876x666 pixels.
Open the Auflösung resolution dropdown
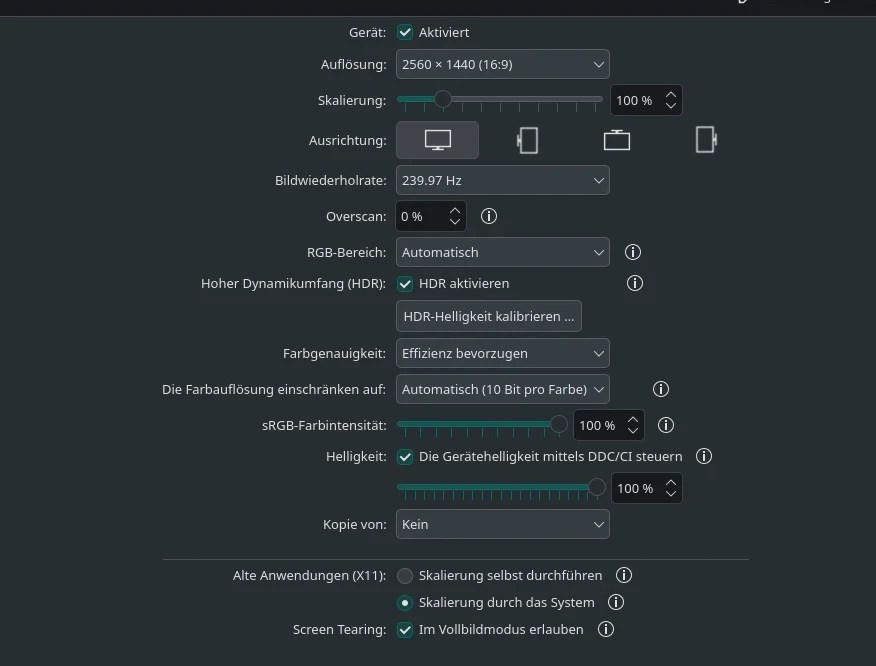click(x=503, y=64)
